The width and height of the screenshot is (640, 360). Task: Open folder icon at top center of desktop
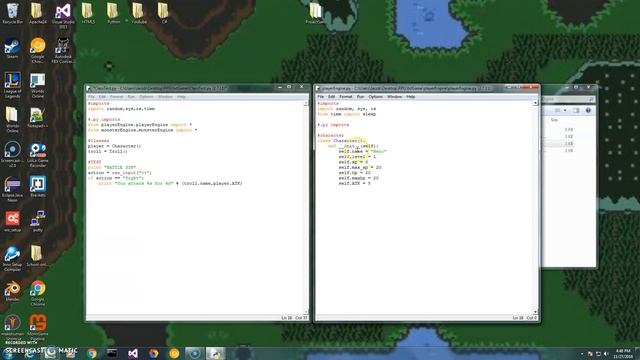[315, 13]
